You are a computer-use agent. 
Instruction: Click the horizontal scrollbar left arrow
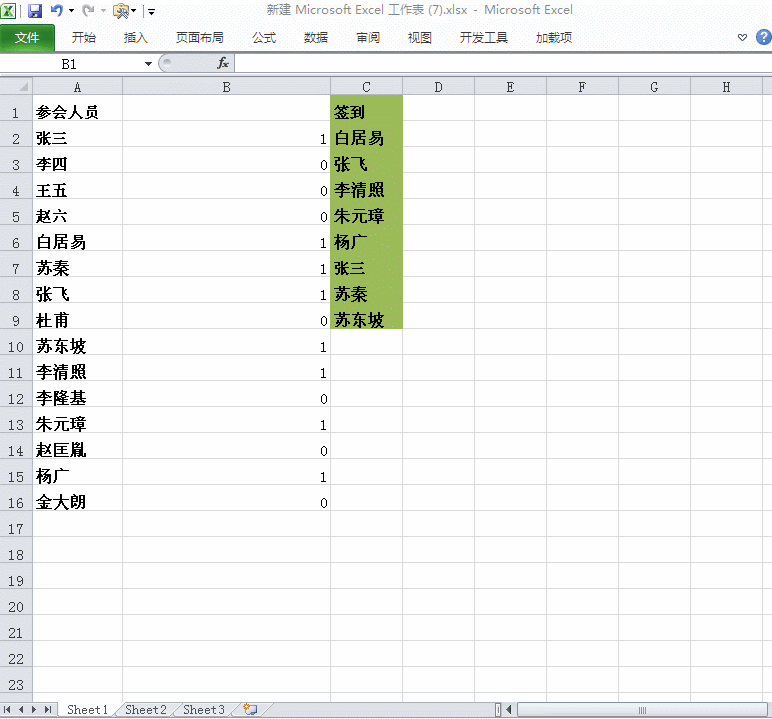[x=509, y=710]
